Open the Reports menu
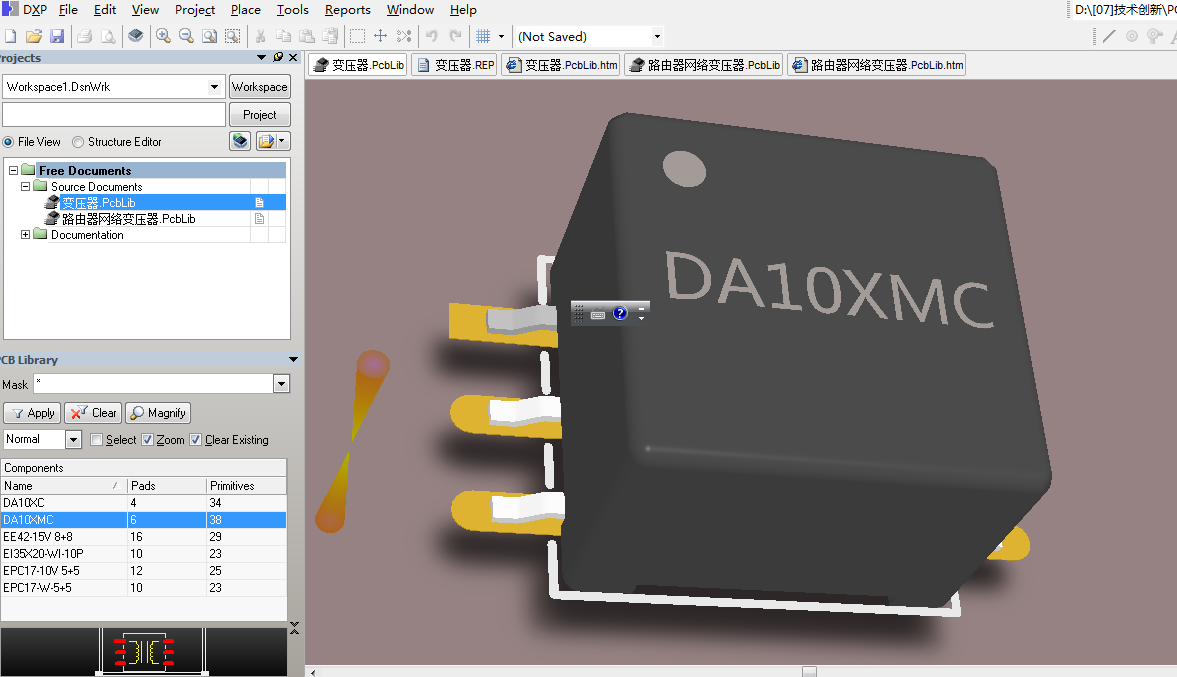This screenshot has width=1177, height=677. tap(348, 10)
